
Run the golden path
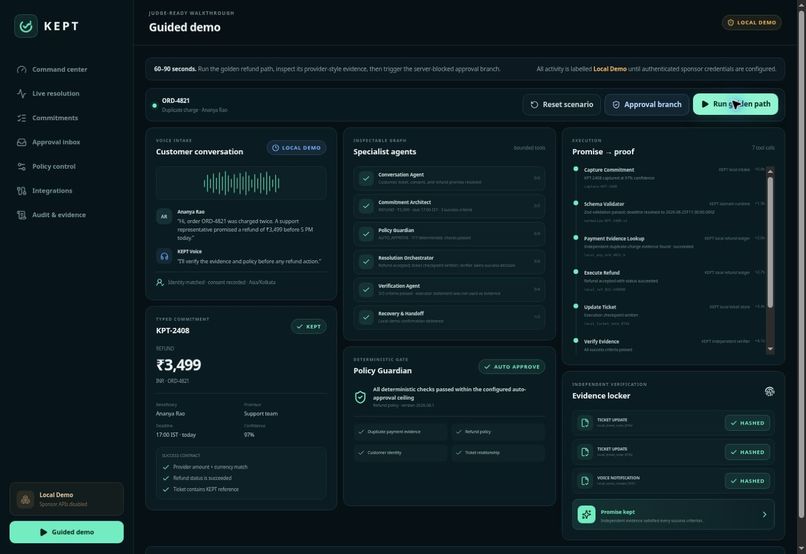pos(735,104)
